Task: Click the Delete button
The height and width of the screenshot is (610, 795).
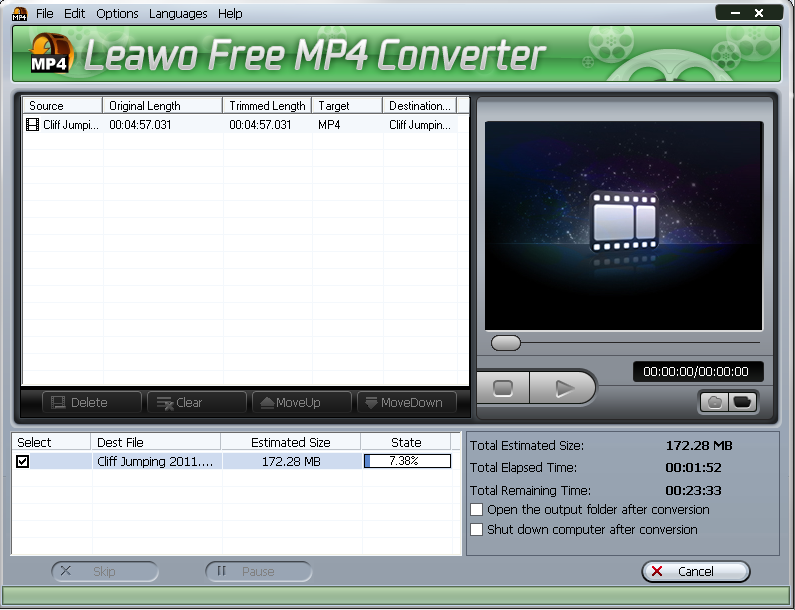Action: click(x=91, y=403)
